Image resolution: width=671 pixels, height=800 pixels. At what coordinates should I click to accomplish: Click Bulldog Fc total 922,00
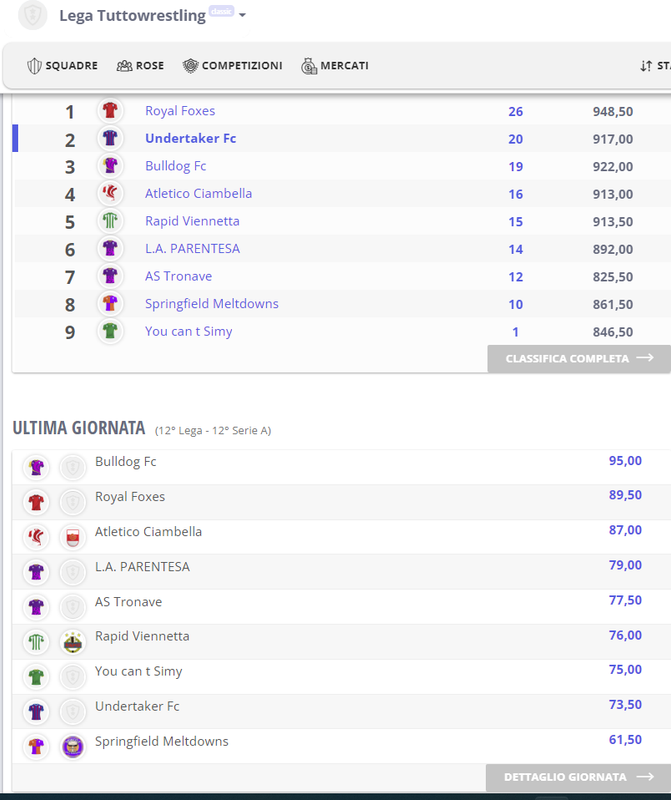[613, 167]
